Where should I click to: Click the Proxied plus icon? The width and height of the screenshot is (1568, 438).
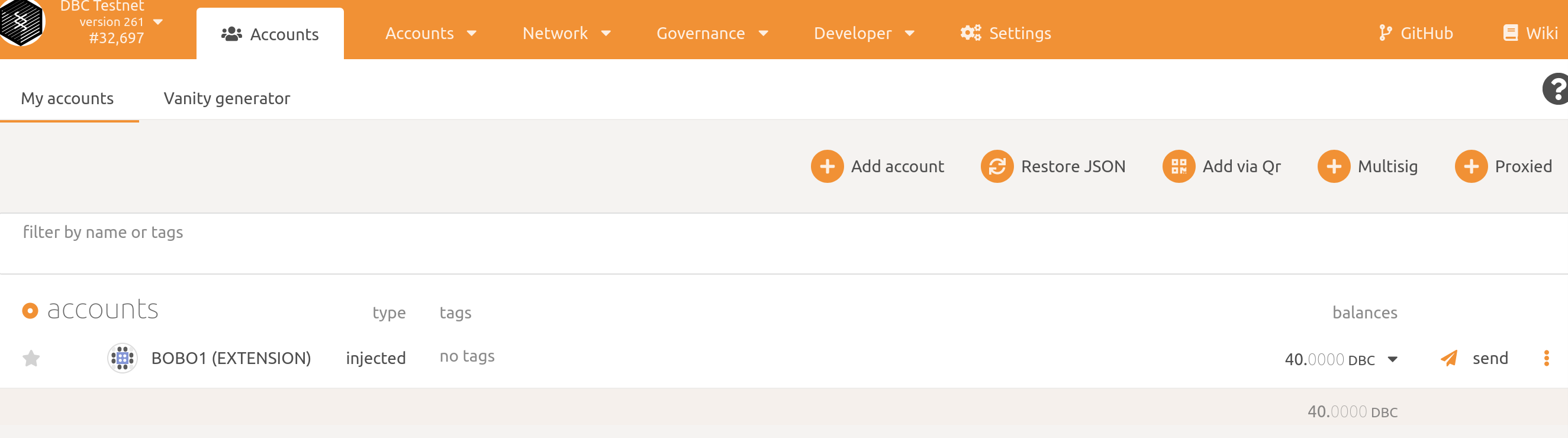(x=1470, y=166)
